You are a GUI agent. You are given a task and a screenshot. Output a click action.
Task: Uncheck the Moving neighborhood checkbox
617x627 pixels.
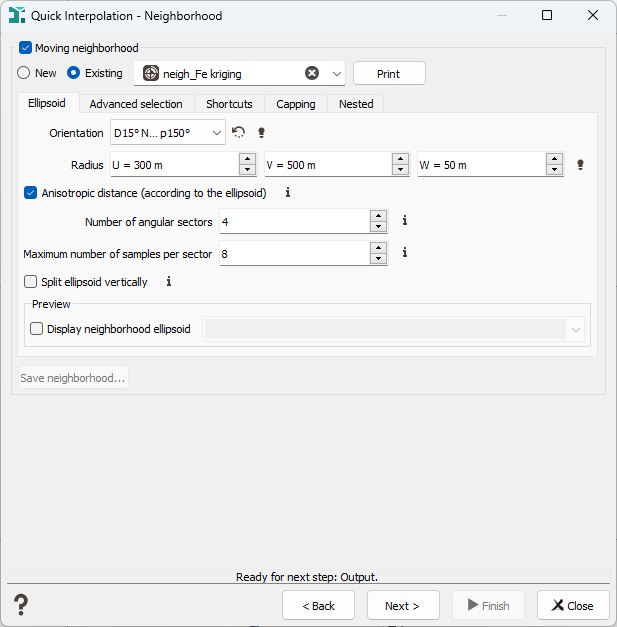click(x=26, y=48)
